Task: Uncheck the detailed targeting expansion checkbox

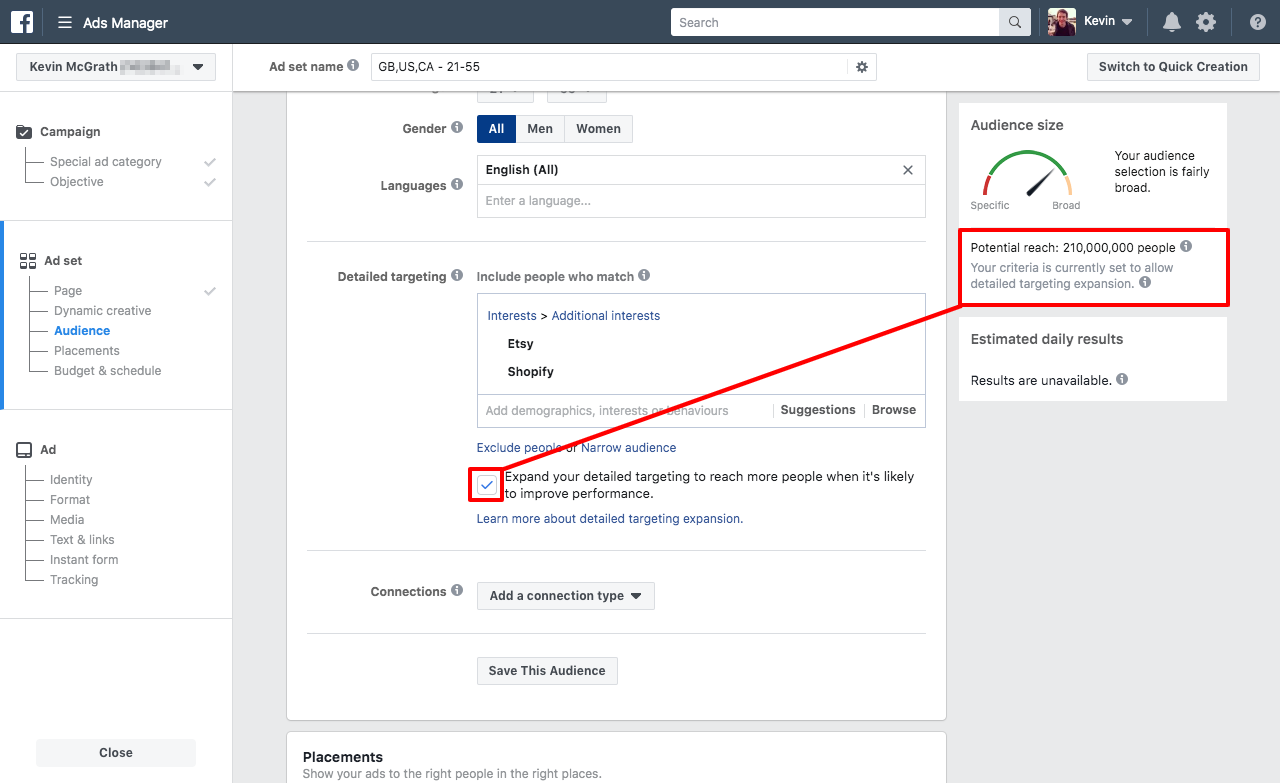Action: coord(487,485)
